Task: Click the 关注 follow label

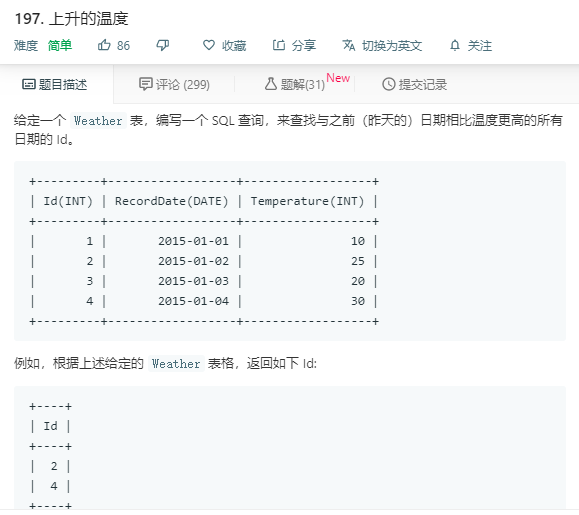Action: pyautogui.click(x=480, y=45)
